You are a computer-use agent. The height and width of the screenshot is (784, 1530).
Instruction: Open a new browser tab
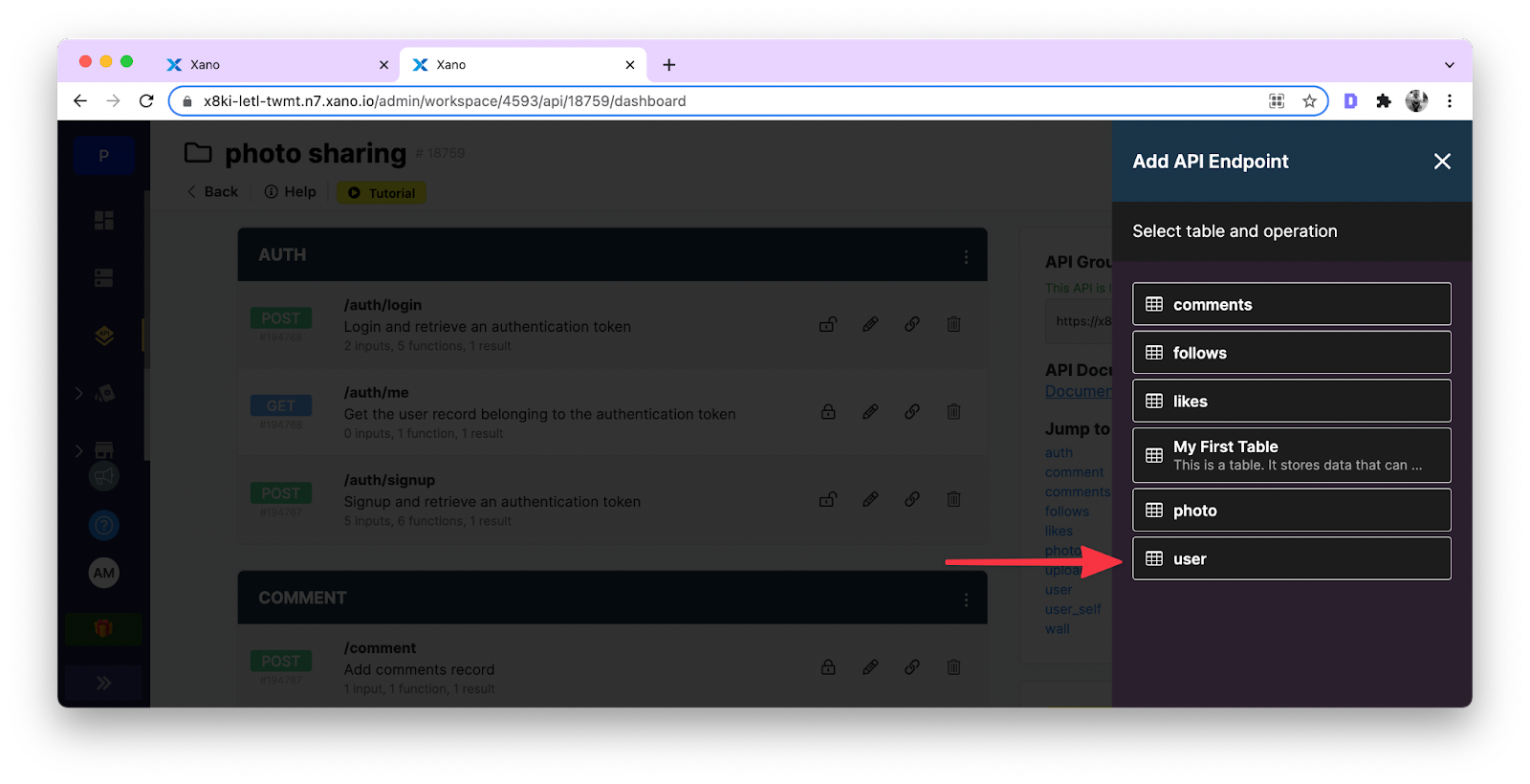669,65
